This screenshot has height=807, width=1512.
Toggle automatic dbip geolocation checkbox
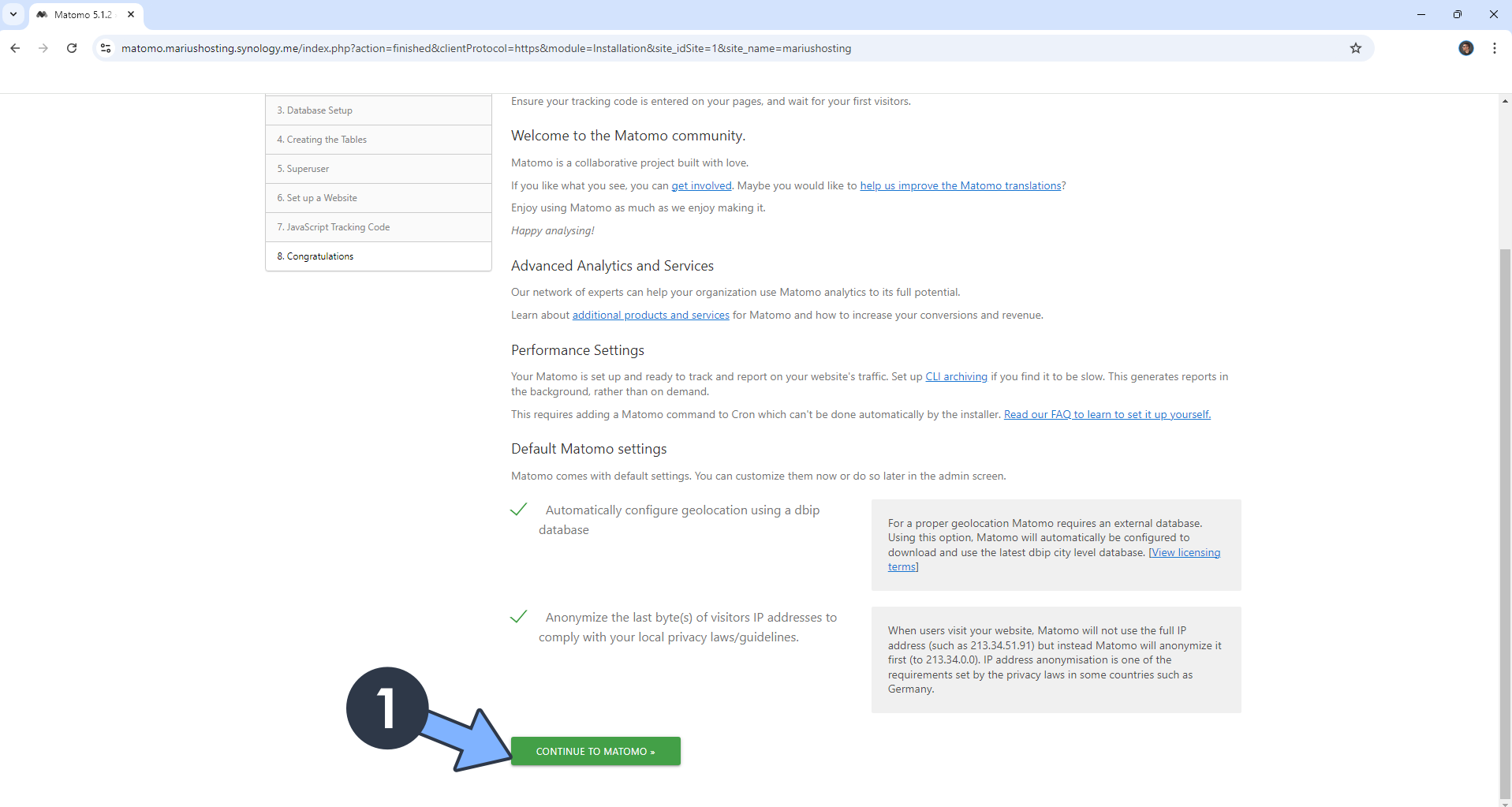[518, 510]
